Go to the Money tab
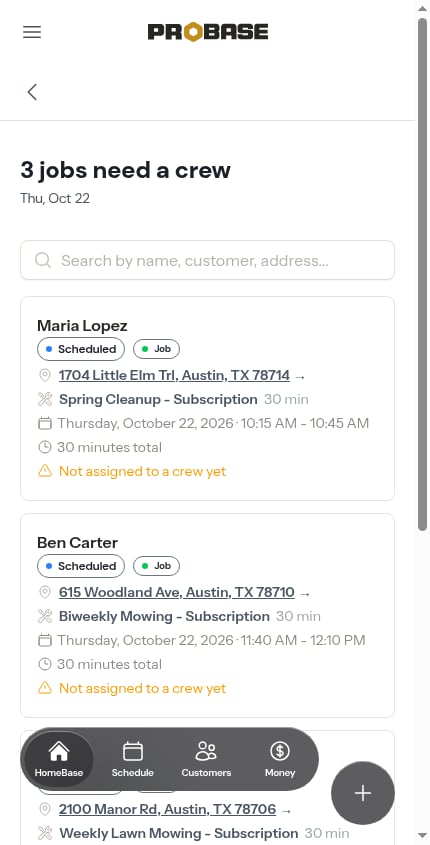Image resolution: width=430 pixels, height=845 pixels. 280,760
